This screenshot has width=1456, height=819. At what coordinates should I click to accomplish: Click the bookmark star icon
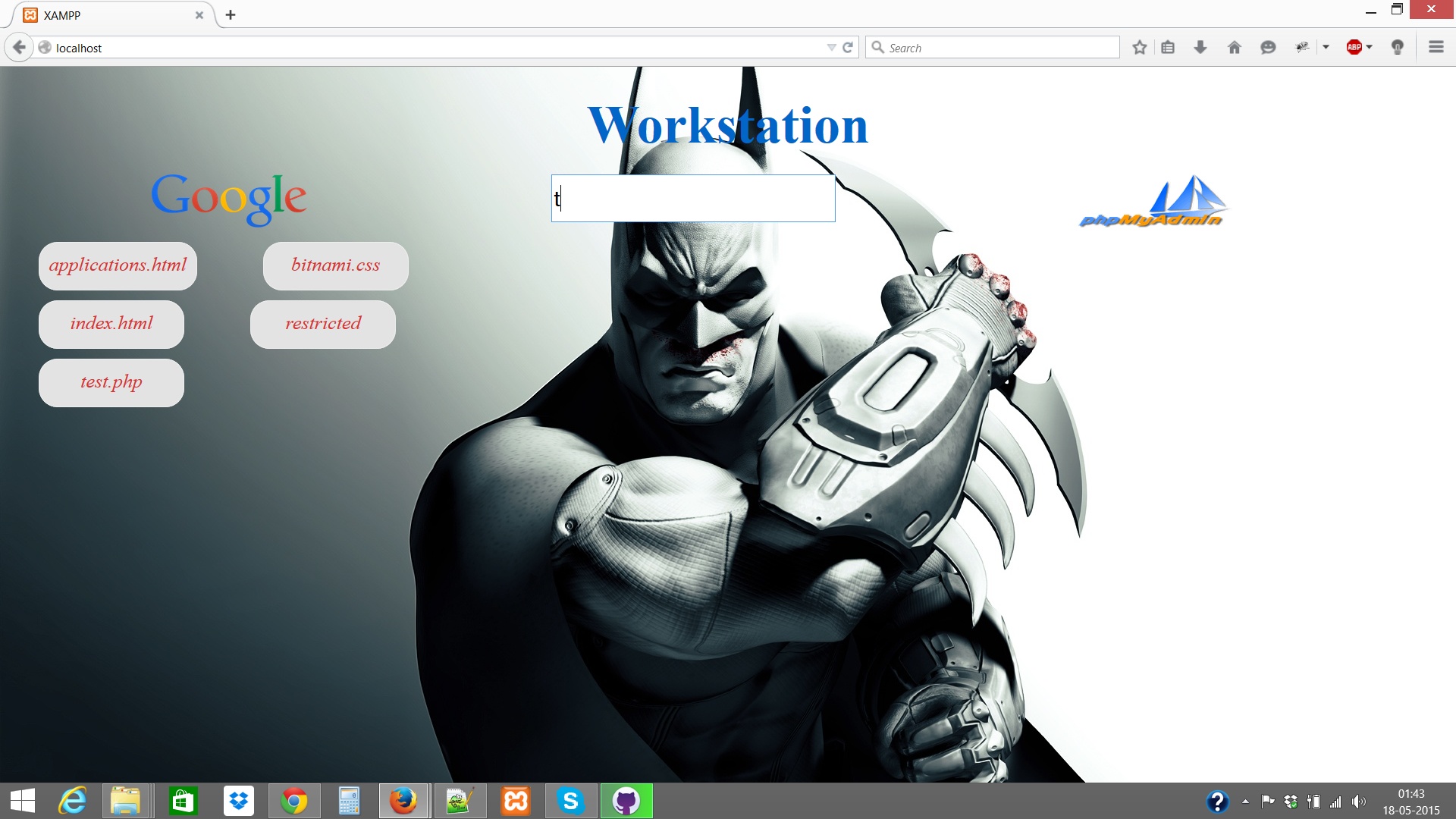click(1139, 47)
